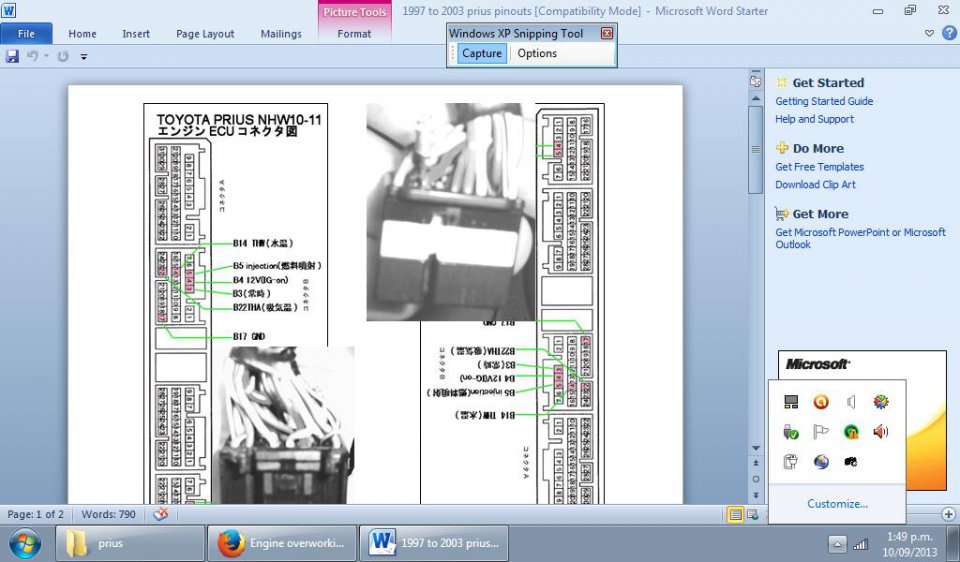
Task: Open the Page Layout tab
Action: (x=205, y=34)
